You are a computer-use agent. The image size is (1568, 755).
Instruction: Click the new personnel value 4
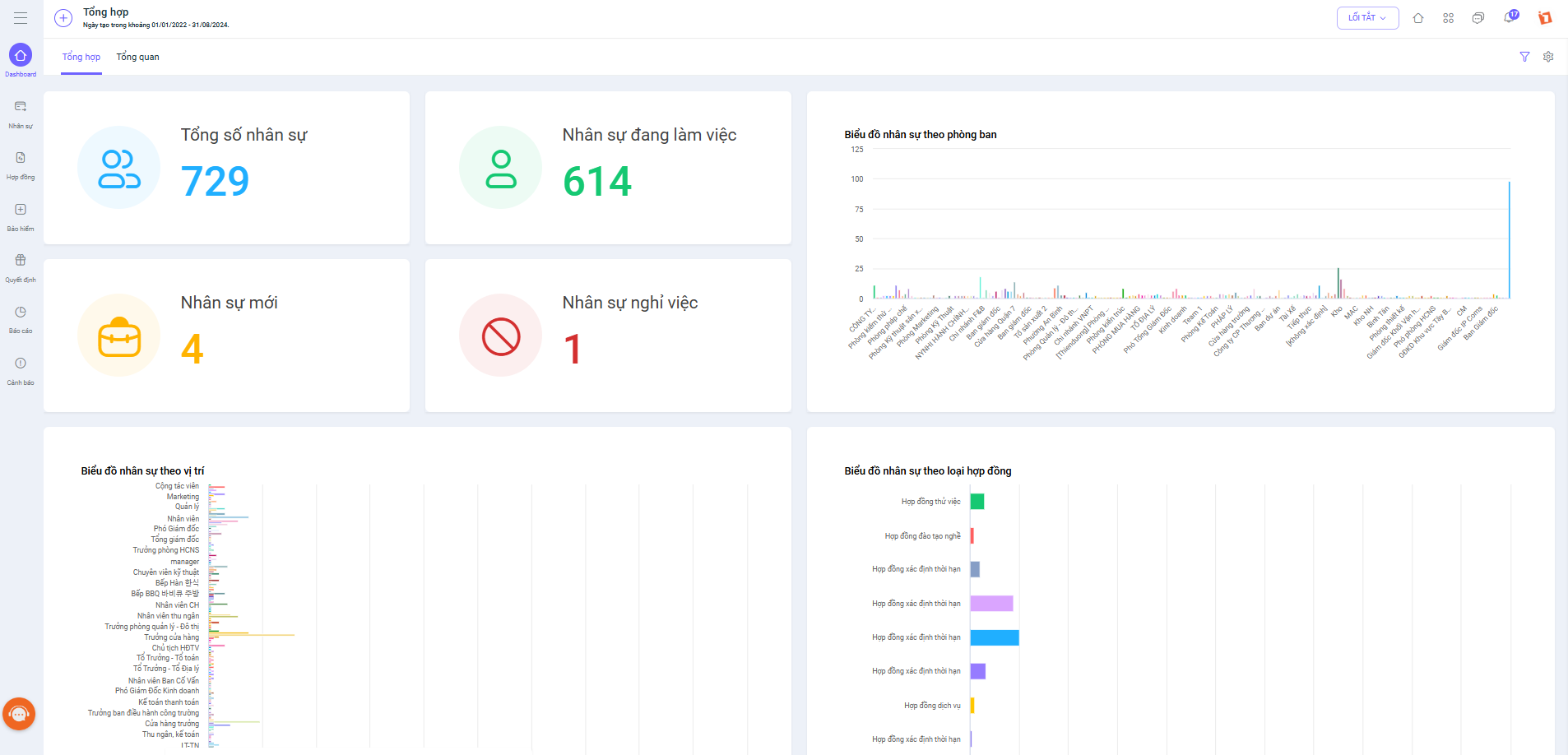coord(193,349)
